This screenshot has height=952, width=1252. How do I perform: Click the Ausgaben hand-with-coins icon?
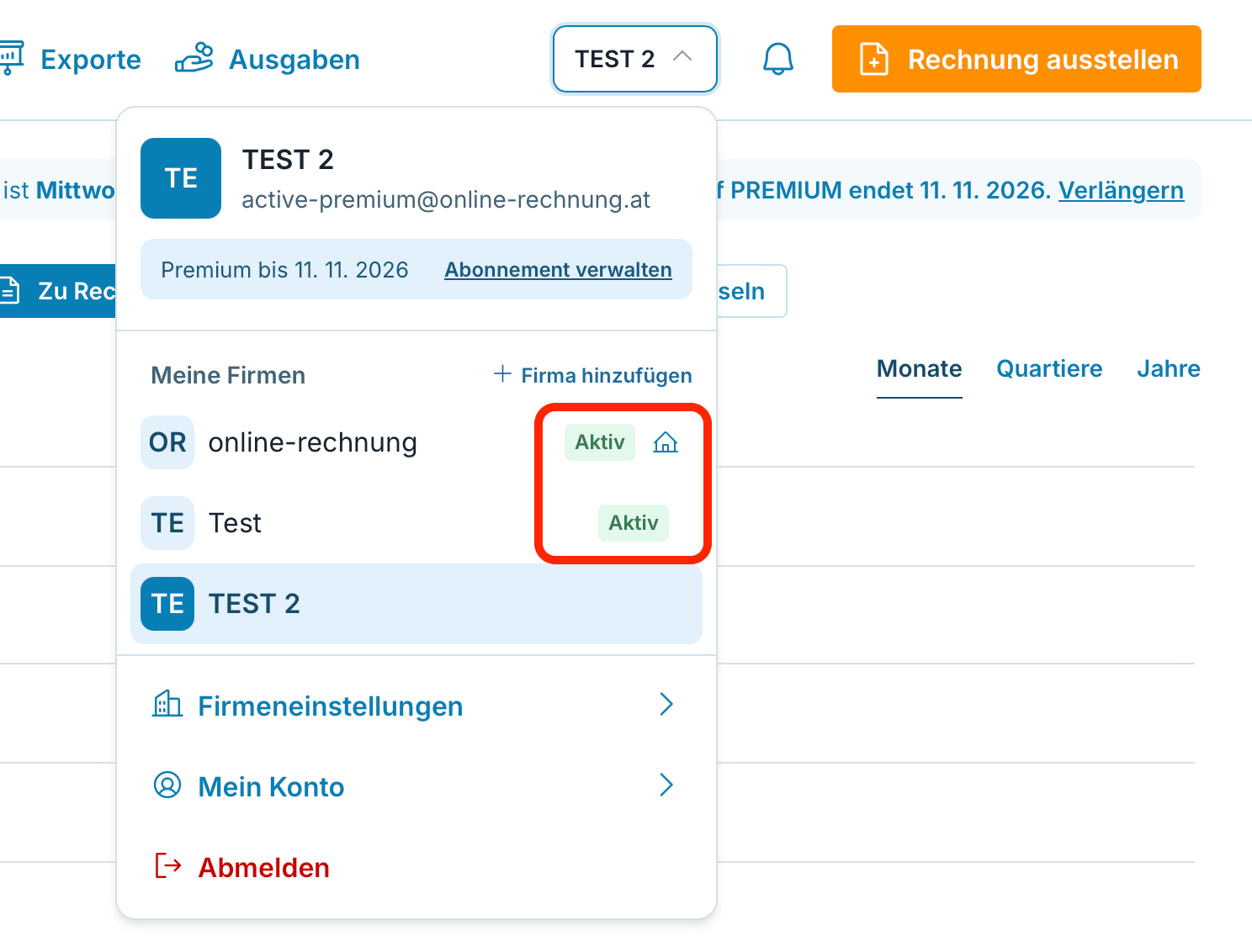coord(194,59)
